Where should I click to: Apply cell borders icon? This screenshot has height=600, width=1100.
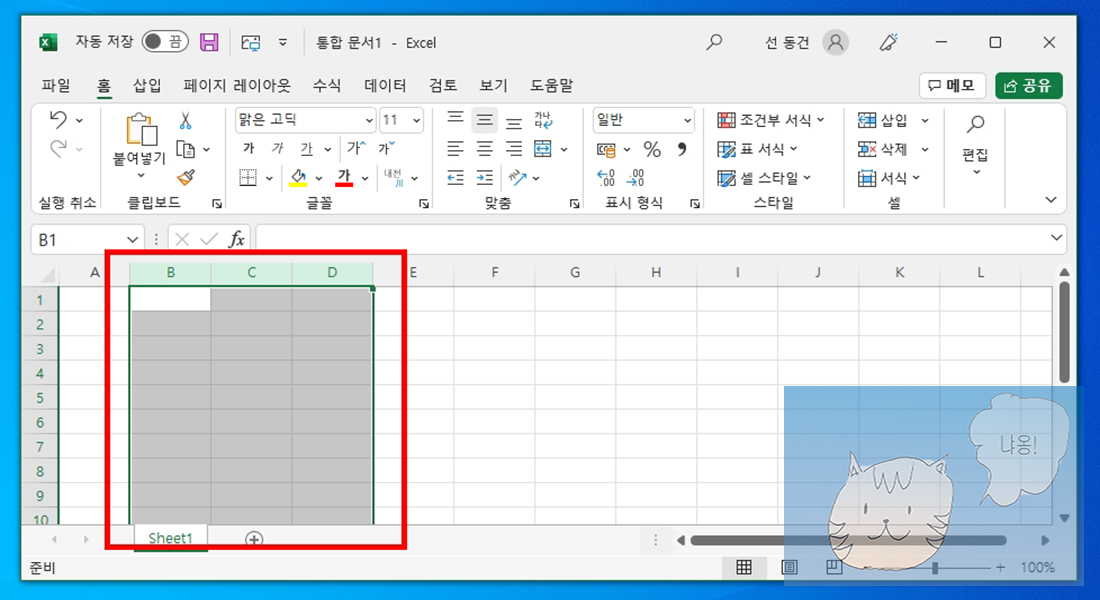click(x=248, y=178)
